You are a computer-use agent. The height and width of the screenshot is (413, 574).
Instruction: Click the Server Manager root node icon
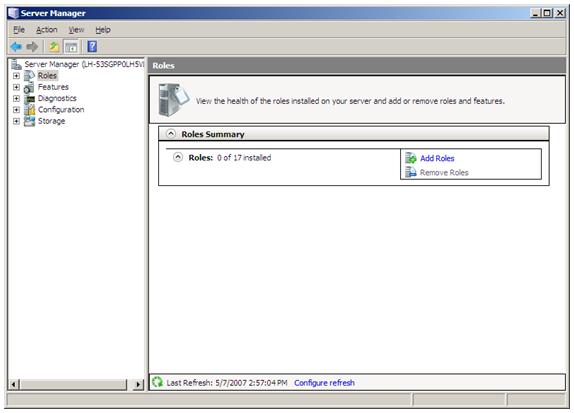[16, 64]
